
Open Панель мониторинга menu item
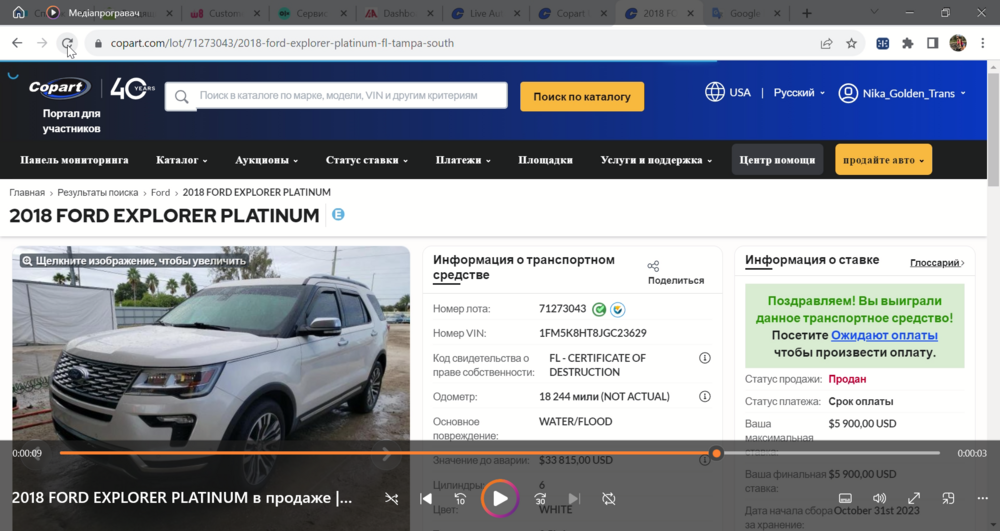(x=74, y=160)
